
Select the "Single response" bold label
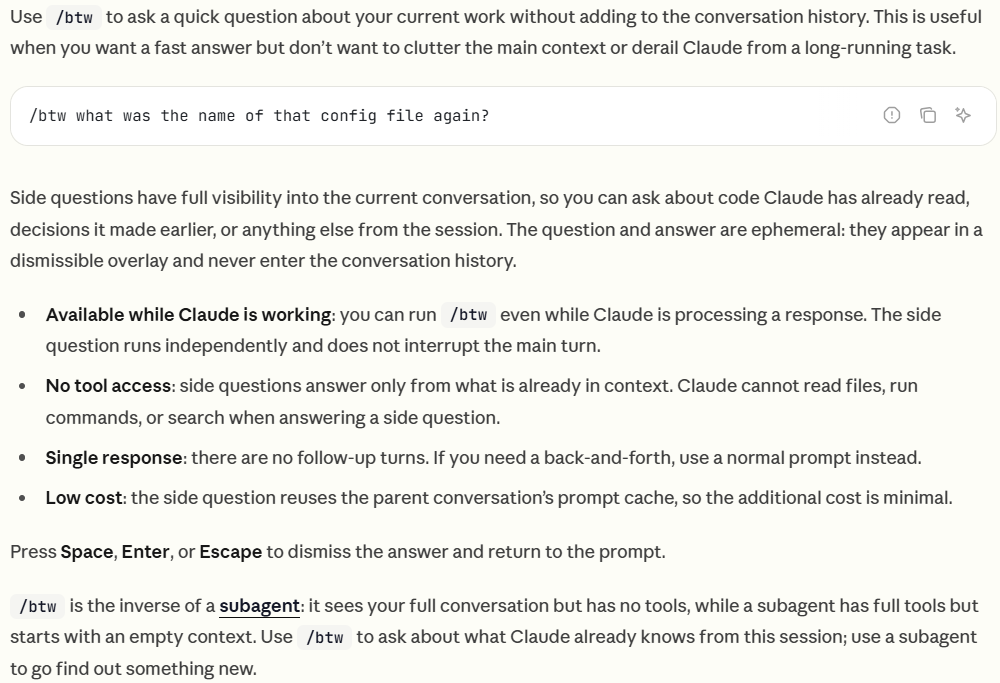point(115,458)
